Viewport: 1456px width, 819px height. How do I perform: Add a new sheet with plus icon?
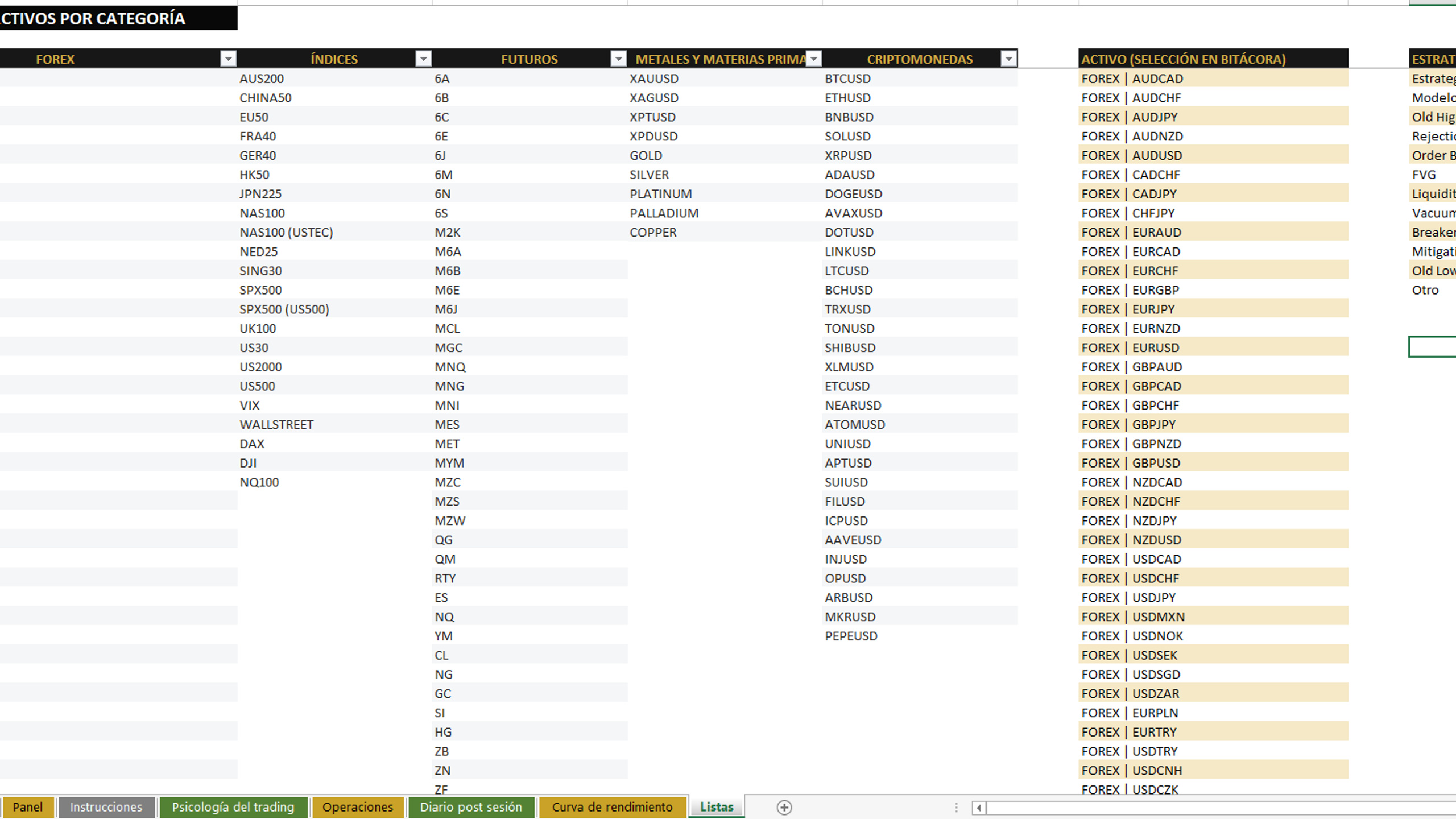784,807
